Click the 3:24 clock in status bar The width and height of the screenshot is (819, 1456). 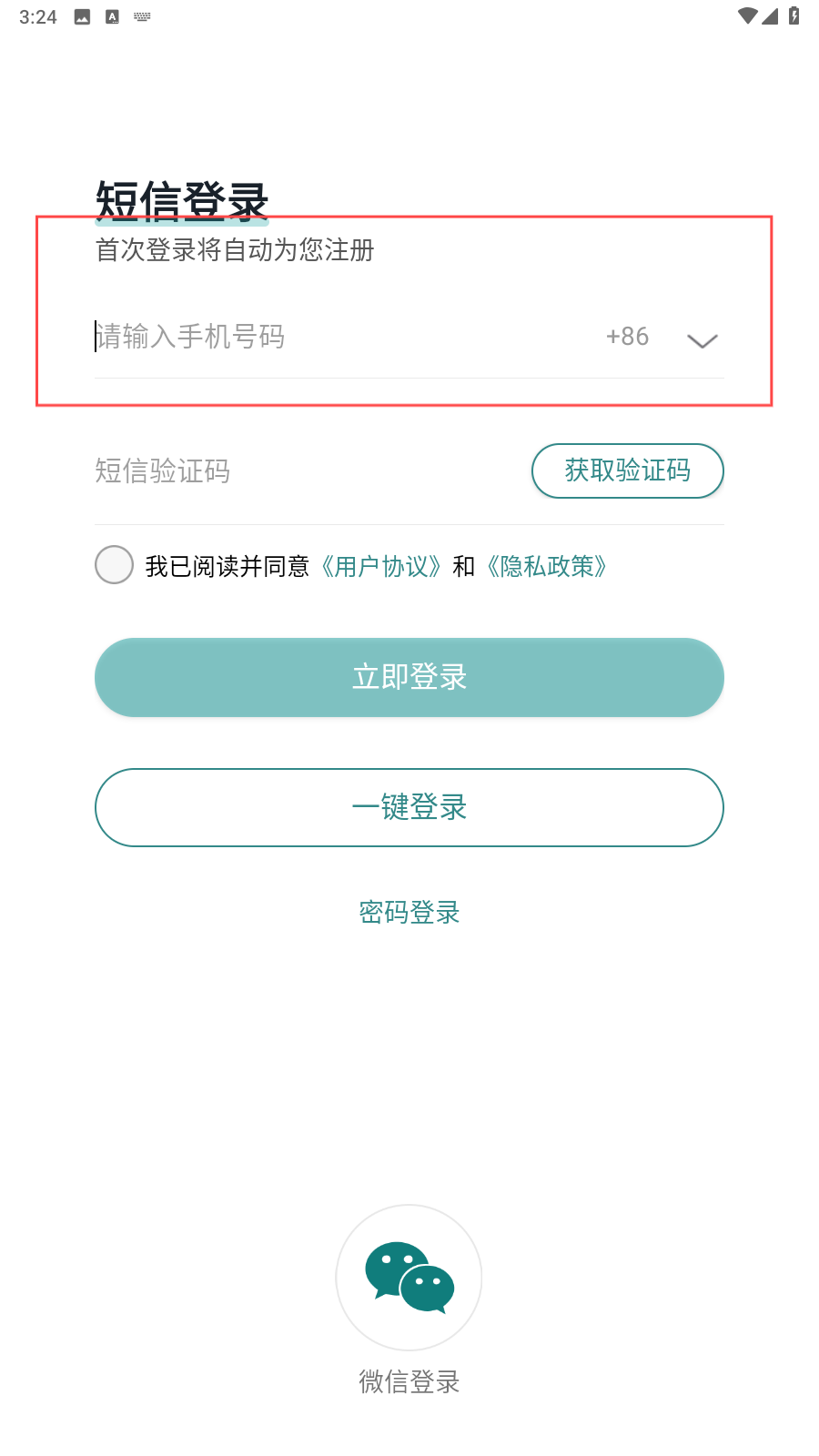click(x=38, y=16)
